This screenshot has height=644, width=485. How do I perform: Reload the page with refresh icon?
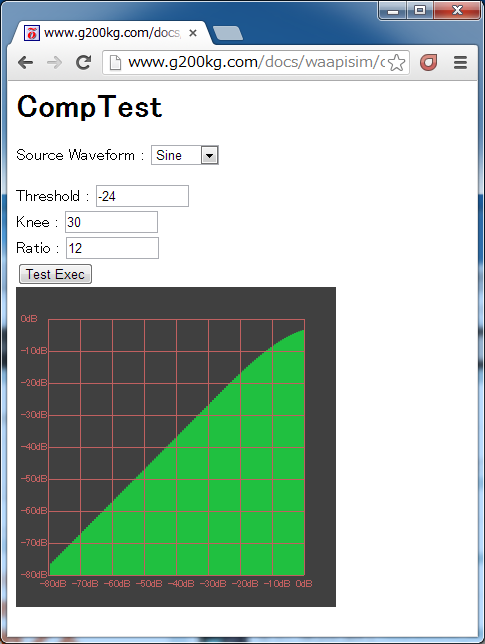pyautogui.click(x=83, y=62)
